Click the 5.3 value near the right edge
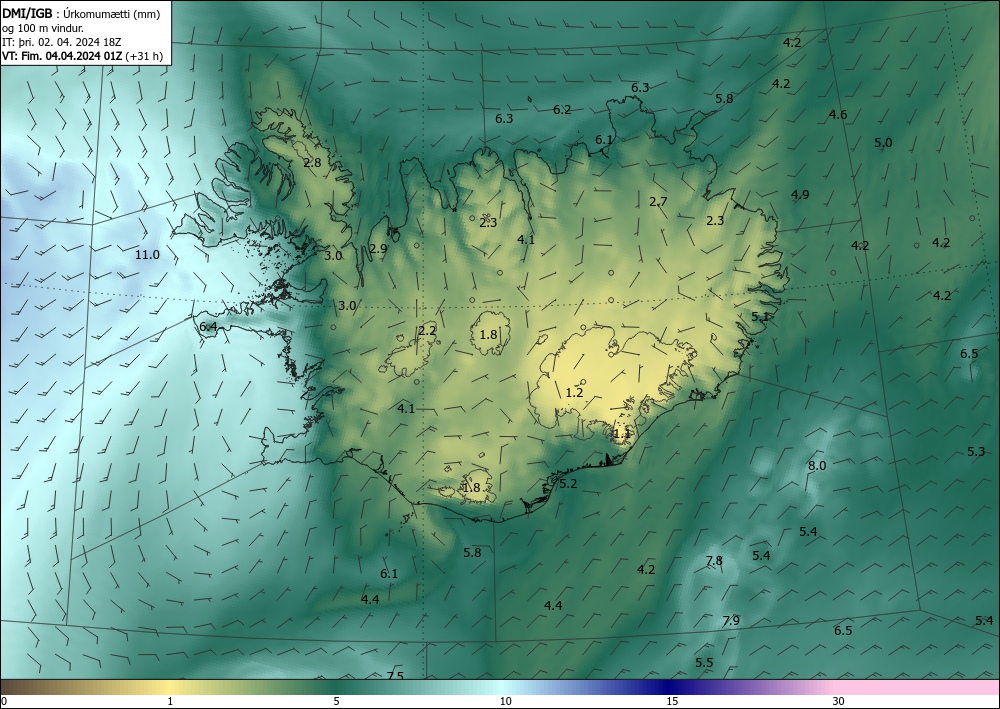Viewport: 1000px width, 709px height. pyautogui.click(x=976, y=451)
